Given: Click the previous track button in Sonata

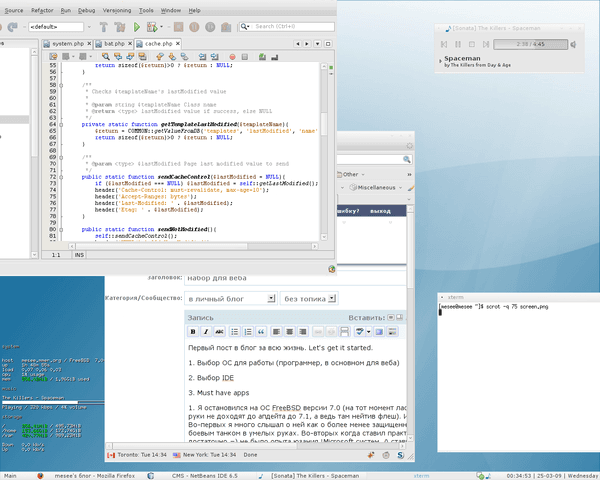Looking at the screenshot, I should (444, 44).
